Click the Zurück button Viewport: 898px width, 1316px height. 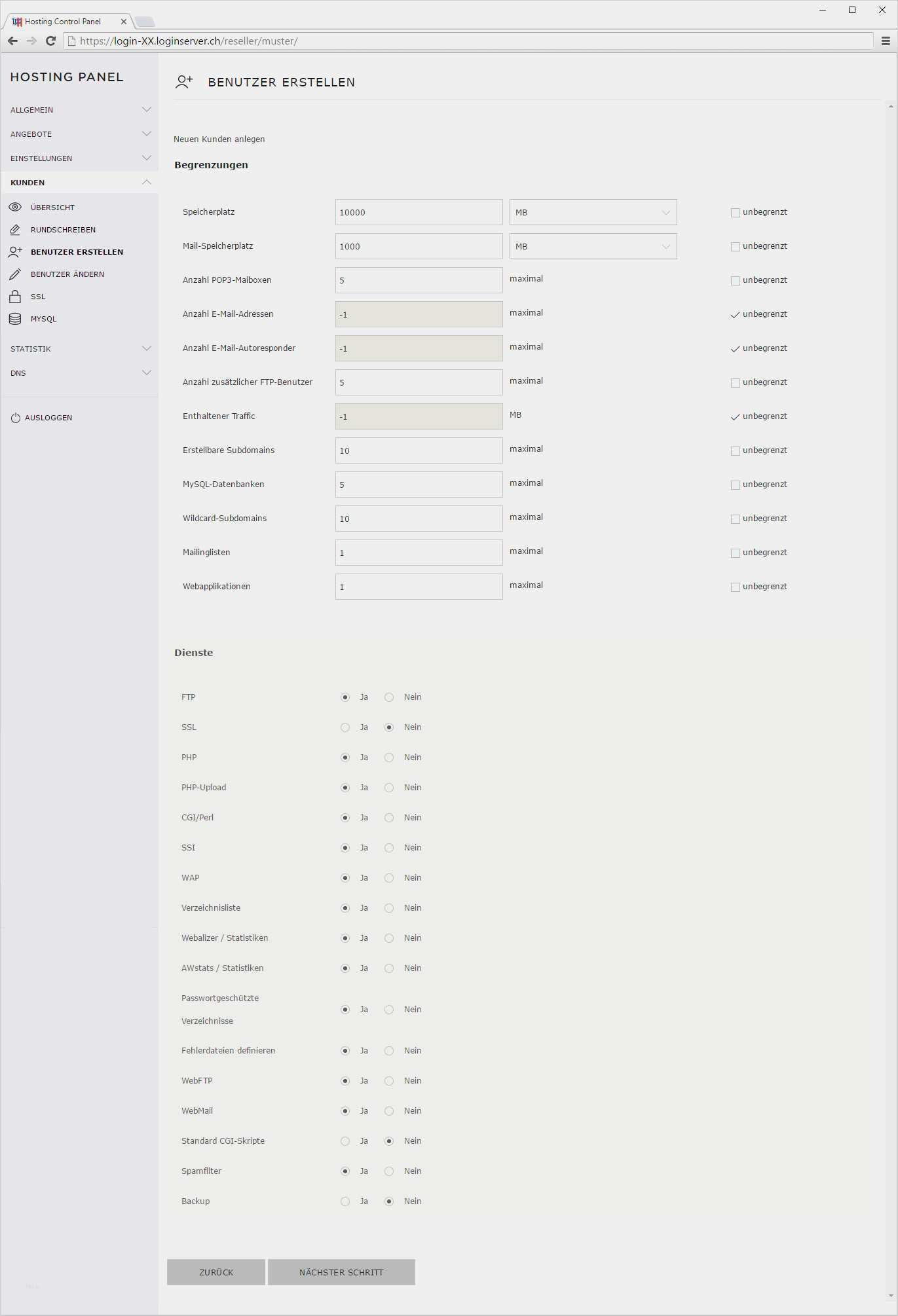pyautogui.click(x=216, y=1272)
